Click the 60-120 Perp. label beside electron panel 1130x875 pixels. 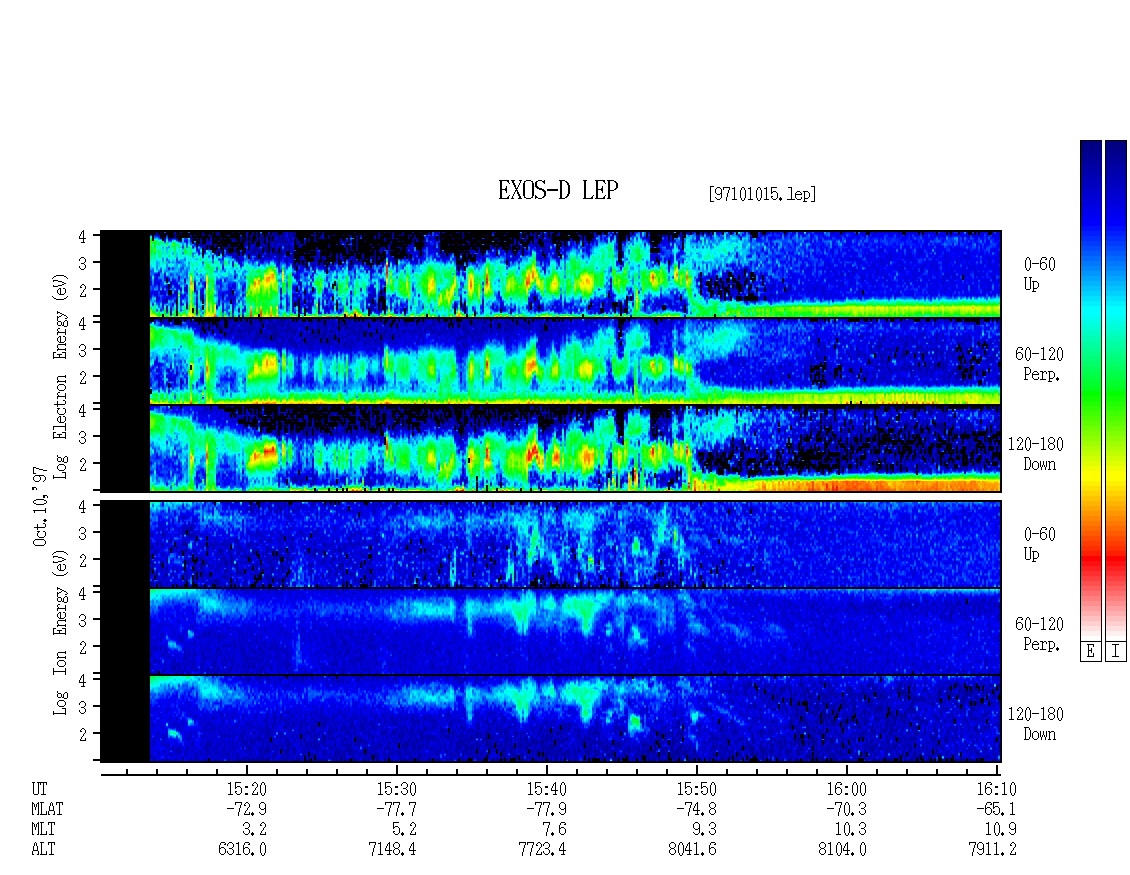click(x=1039, y=364)
